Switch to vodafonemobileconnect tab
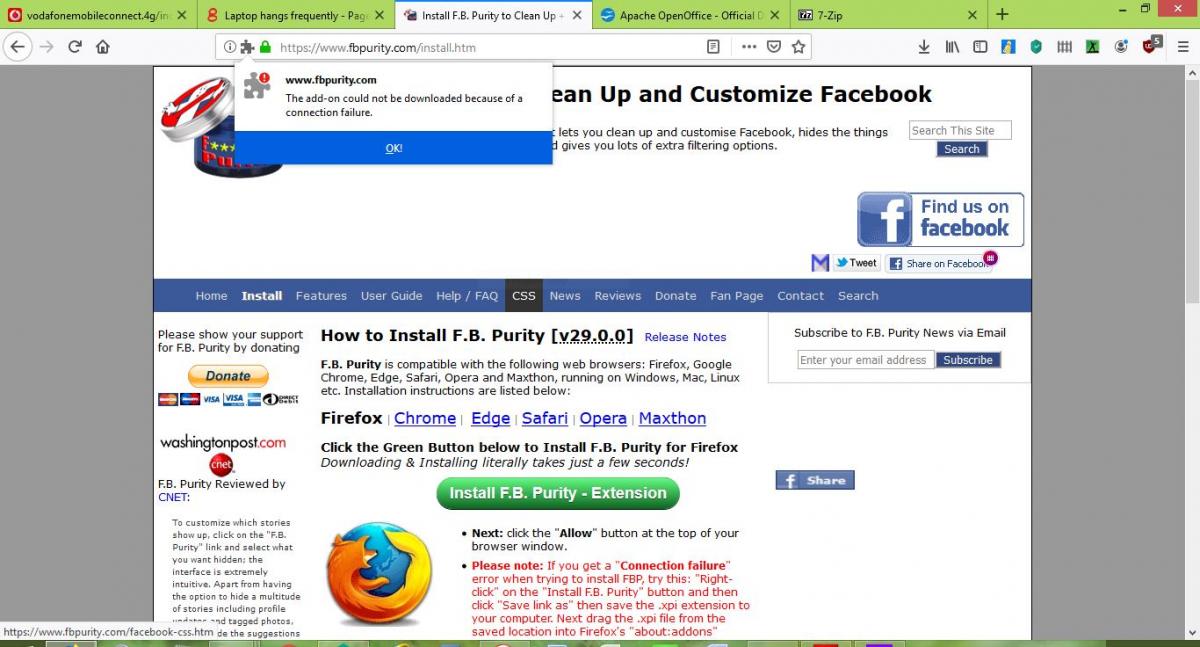The height and width of the screenshot is (647, 1200). [97, 15]
